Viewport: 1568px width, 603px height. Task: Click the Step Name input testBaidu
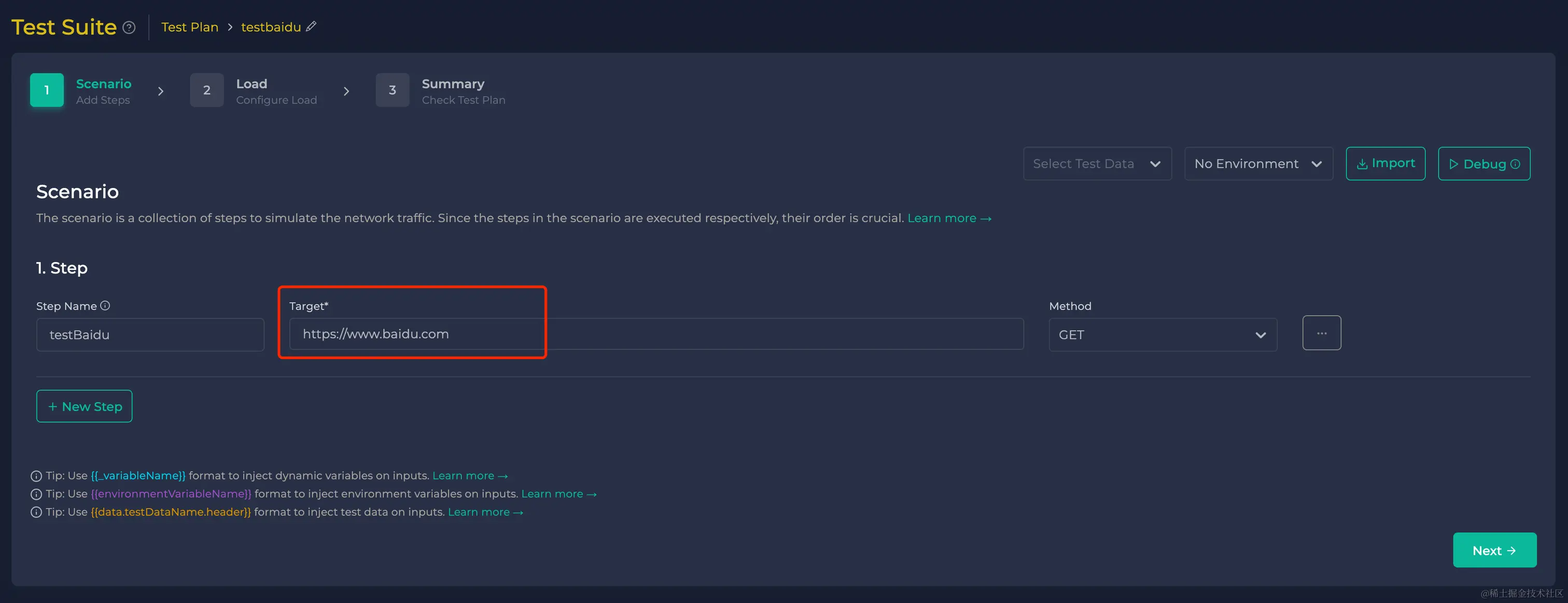[150, 335]
